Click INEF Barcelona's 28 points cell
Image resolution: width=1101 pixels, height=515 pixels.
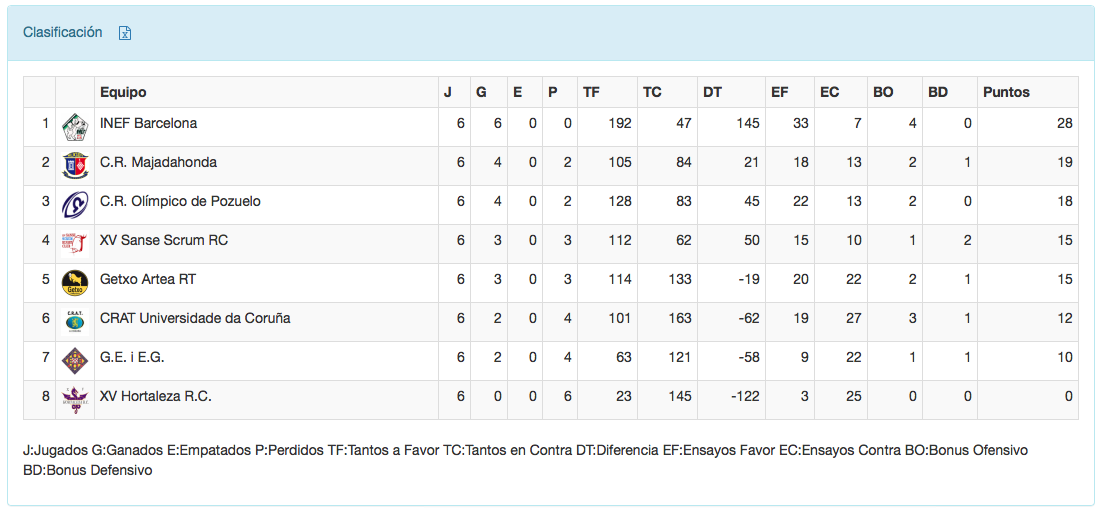(1064, 123)
